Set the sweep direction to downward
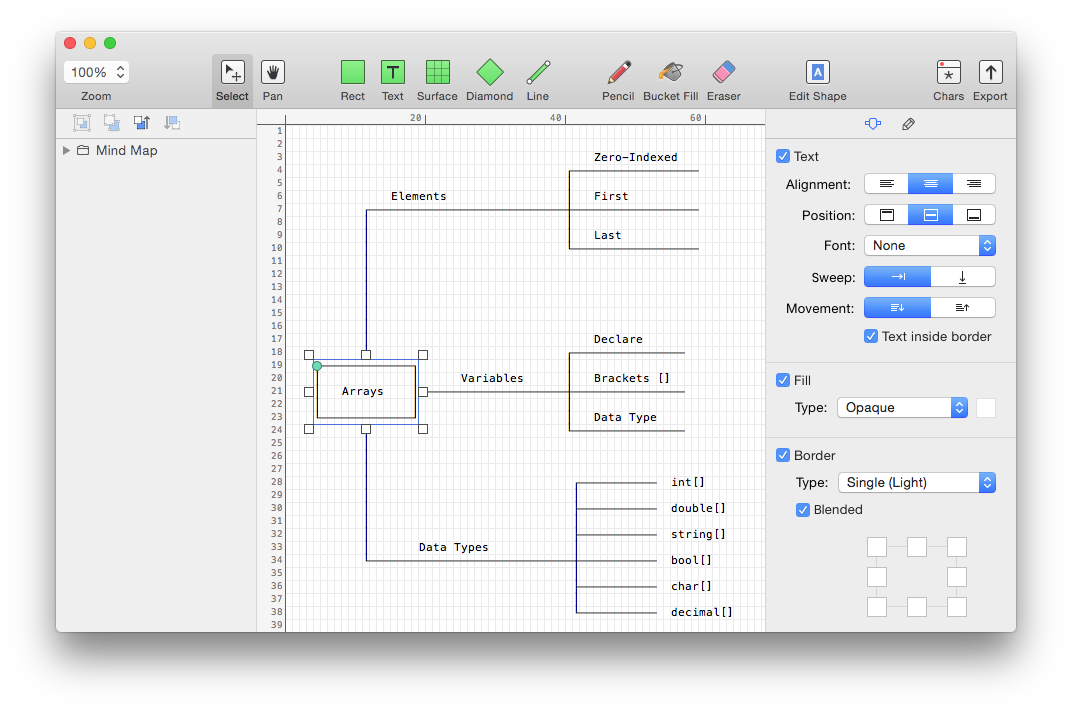1072x712 pixels. (962, 278)
